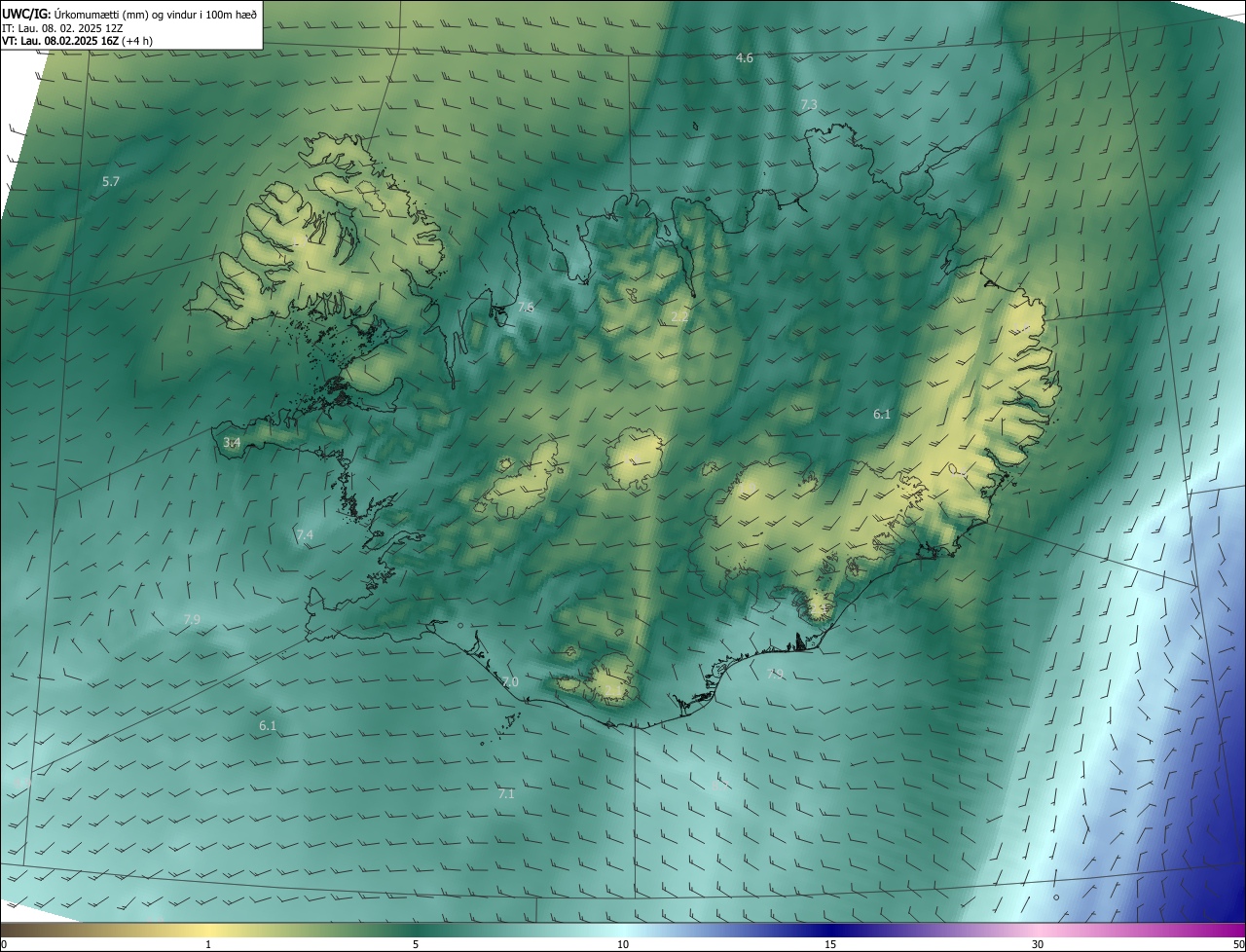Click the 7.0 value label on the map
Image resolution: width=1246 pixels, height=952 pixels.
(x=510, y=682)
